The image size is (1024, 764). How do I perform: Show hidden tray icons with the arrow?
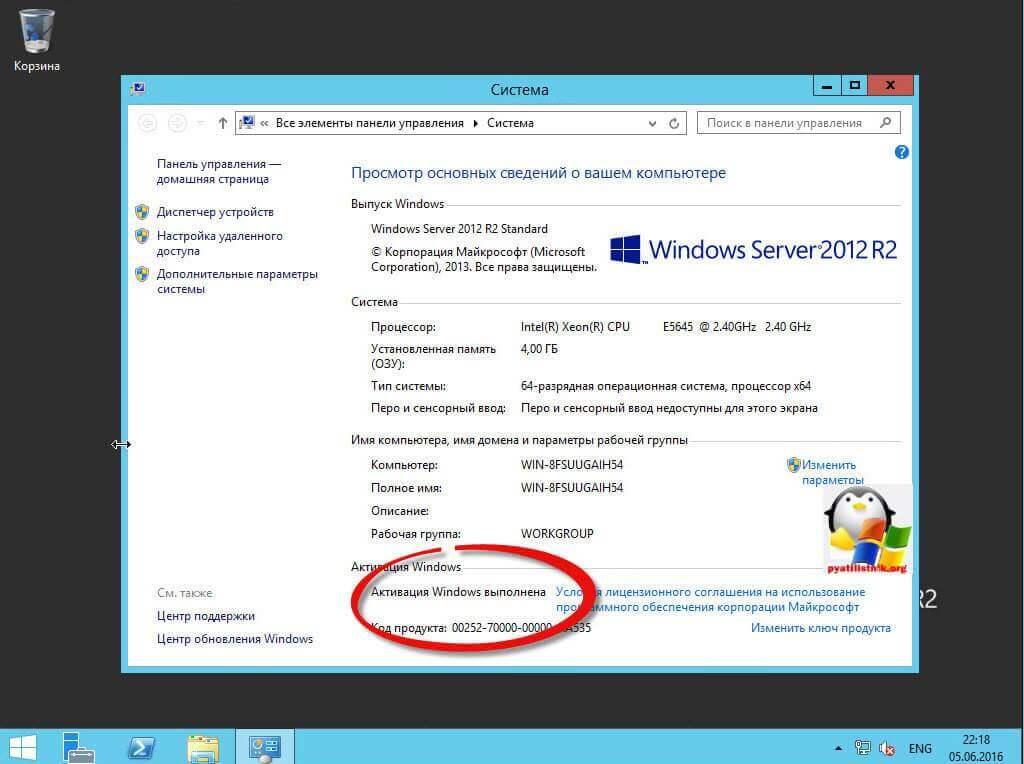(x=839, y=748)
